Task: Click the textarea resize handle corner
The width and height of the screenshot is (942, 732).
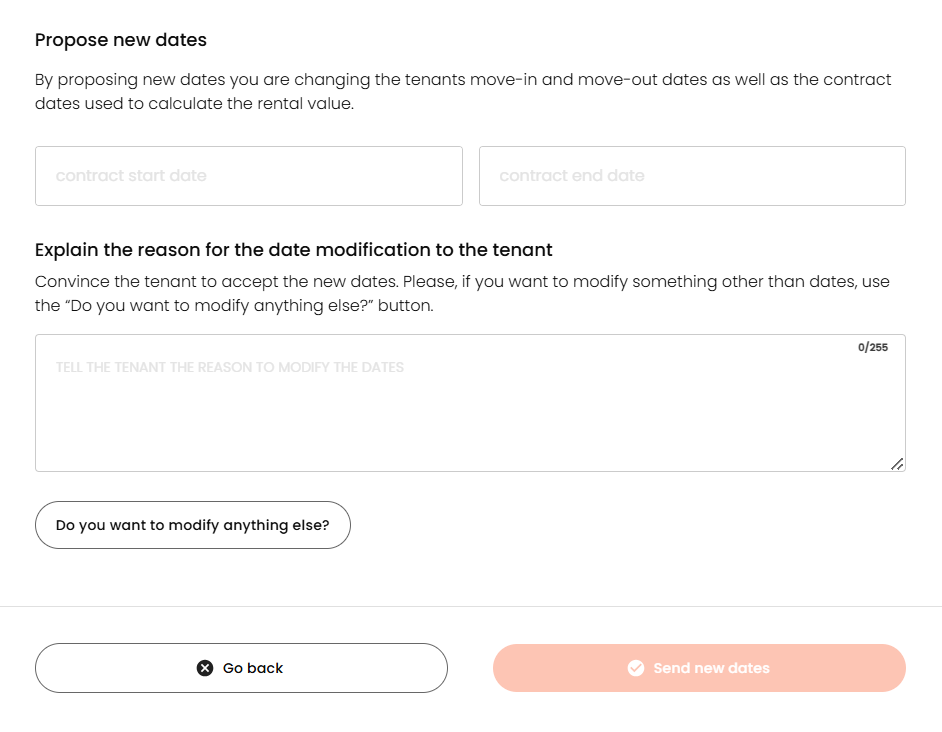Action: click(897, 463)
